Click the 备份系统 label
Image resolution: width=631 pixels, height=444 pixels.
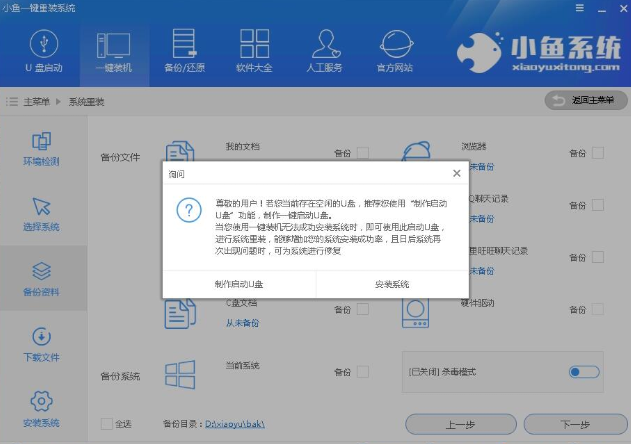coord(120,376)
